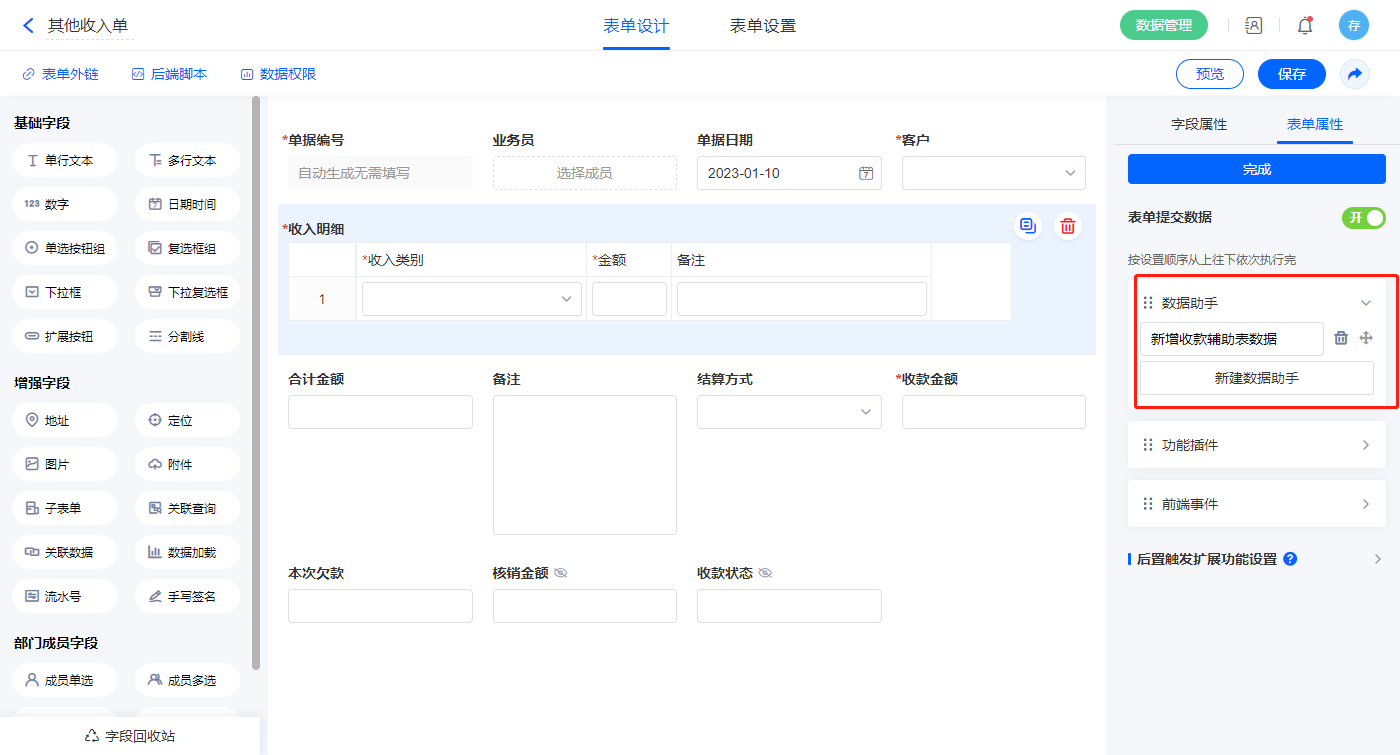
Task: Toggle visibility eye icon on 收款状态
Action: pos(765,573)
